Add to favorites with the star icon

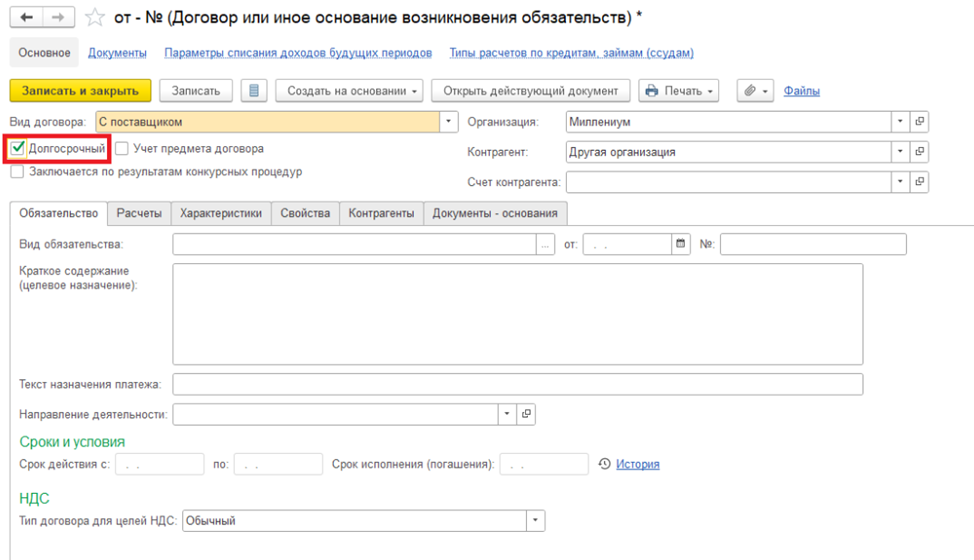click(94, 17)
